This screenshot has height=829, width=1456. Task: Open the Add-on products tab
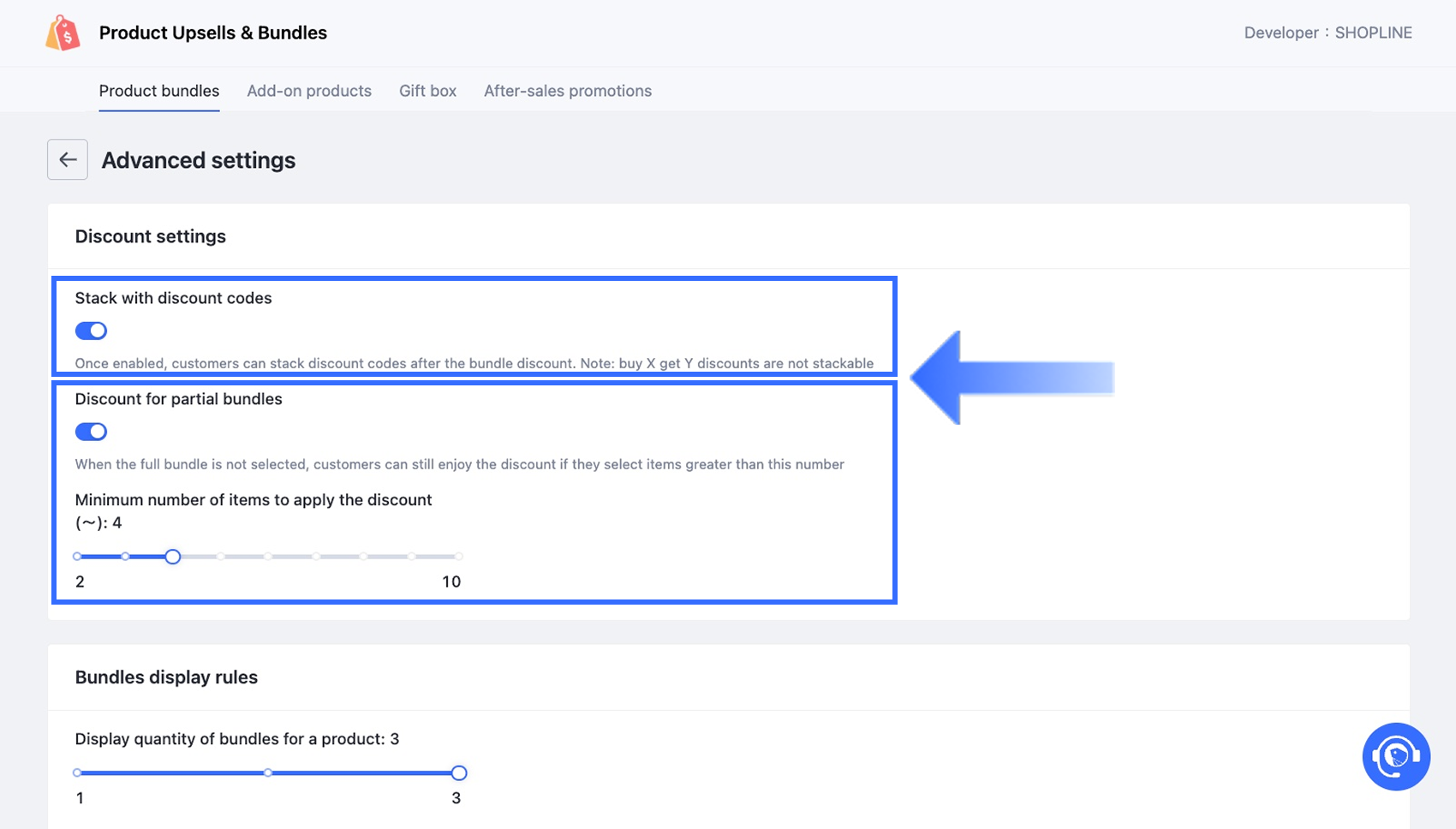[x=309, y=91]
